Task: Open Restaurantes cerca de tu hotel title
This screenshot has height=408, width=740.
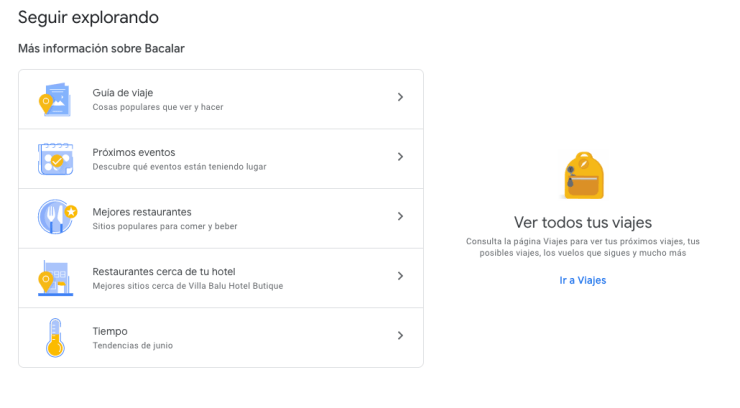Action: point(164,271)
